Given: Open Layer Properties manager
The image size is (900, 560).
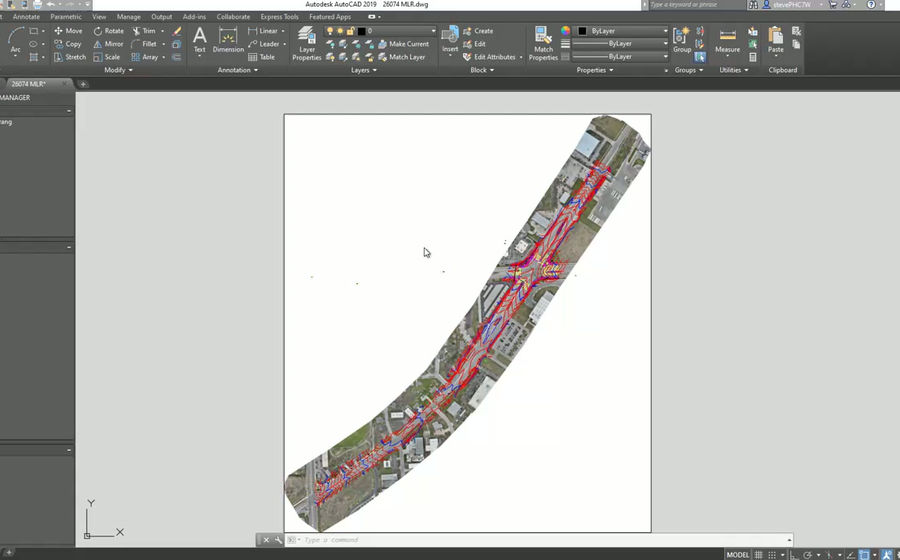Looking at the screenshot, I should pos(307,44).
